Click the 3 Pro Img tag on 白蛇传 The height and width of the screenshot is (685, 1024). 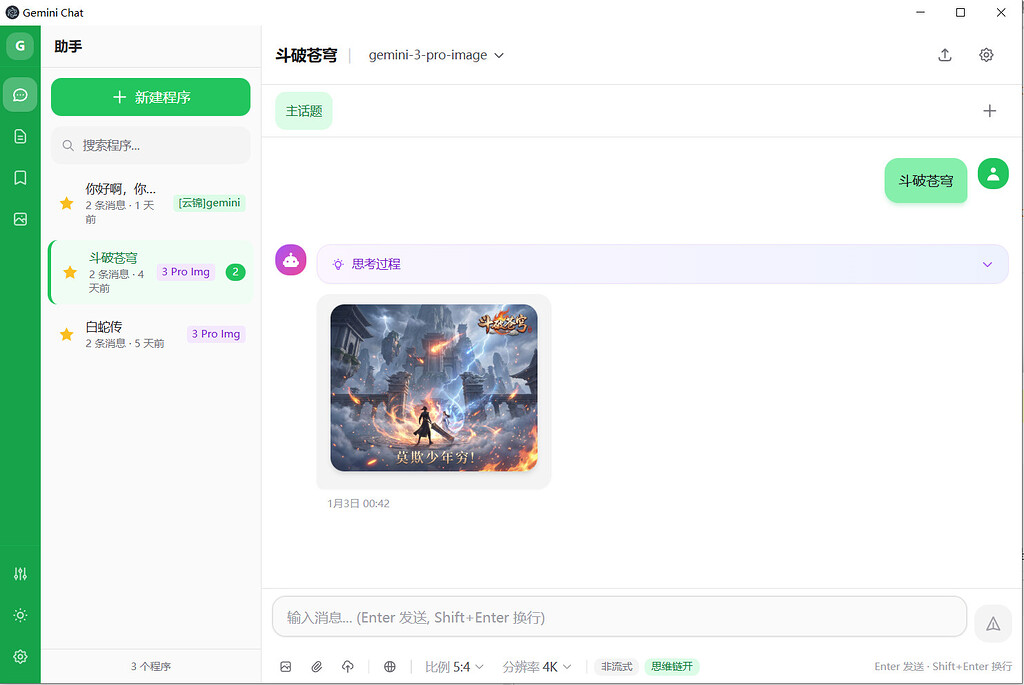(216, 334)
